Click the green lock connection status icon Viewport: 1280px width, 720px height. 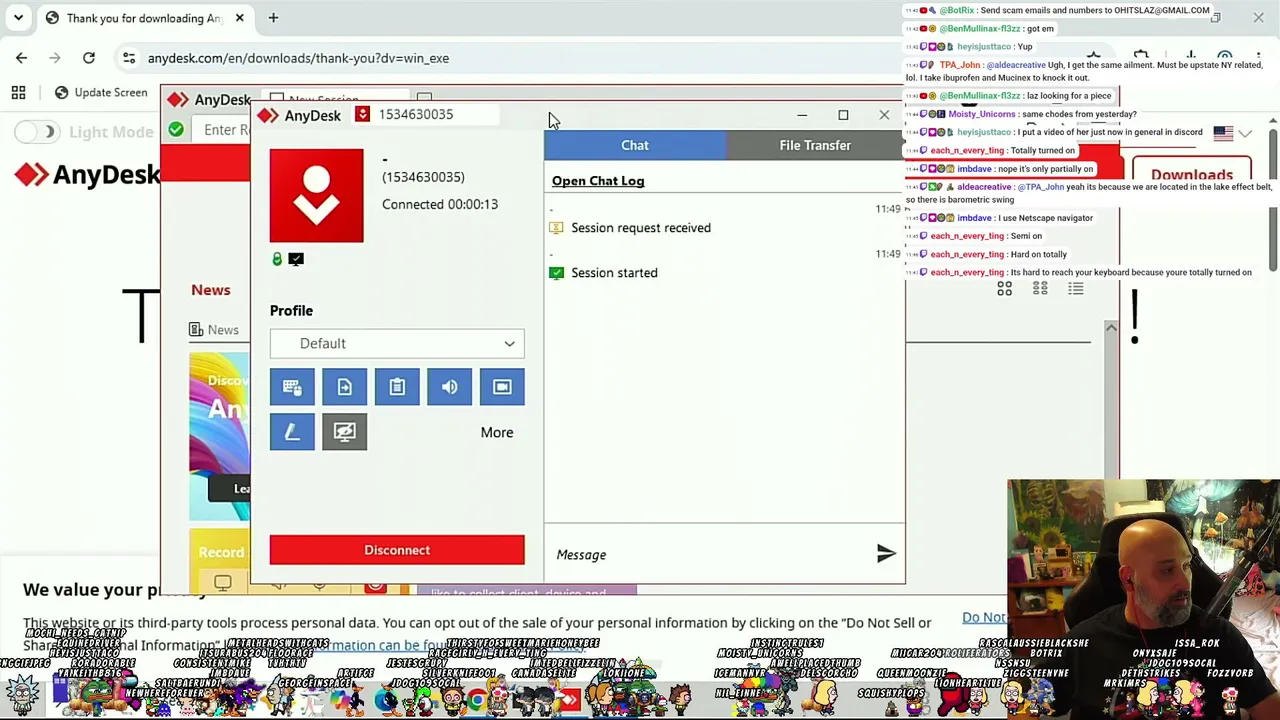(x=277, y=260)
